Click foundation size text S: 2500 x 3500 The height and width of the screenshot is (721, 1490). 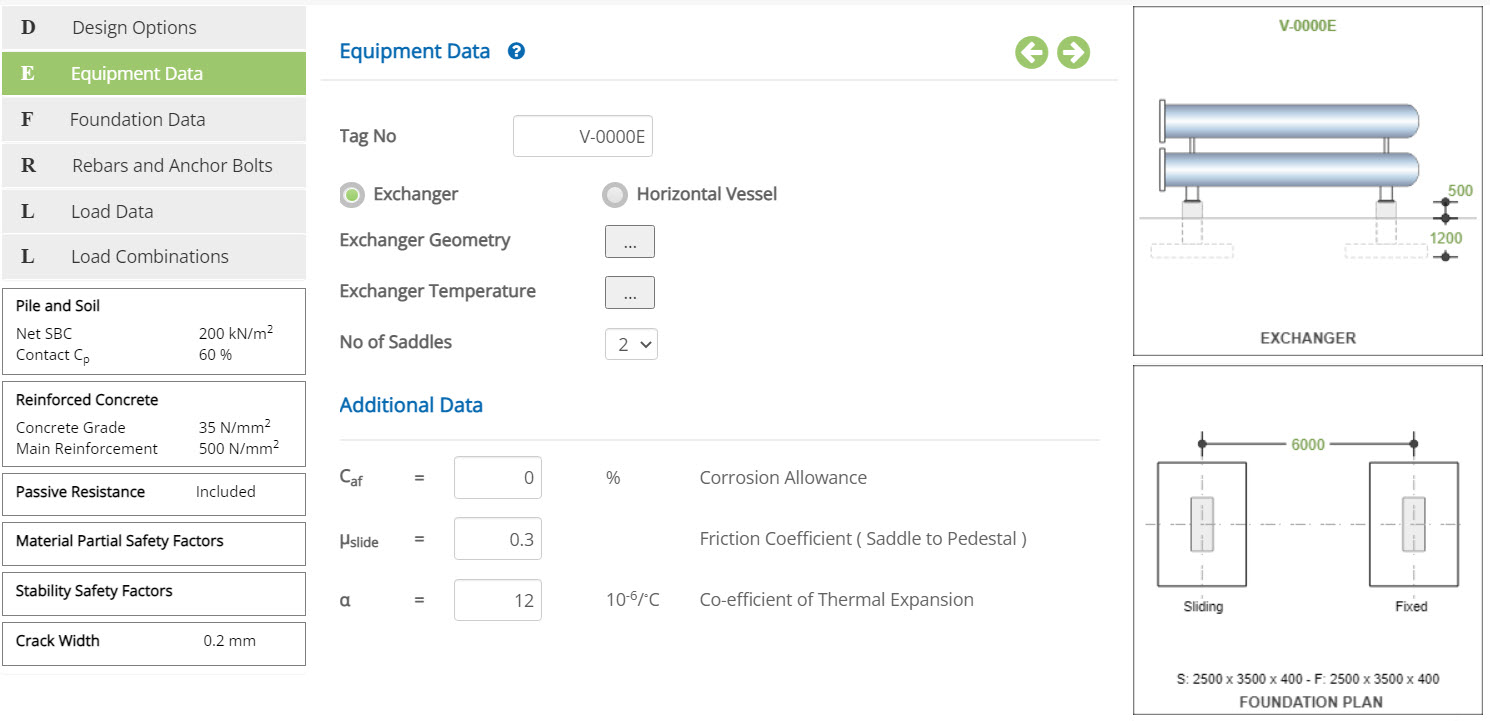click(1308, 679)
